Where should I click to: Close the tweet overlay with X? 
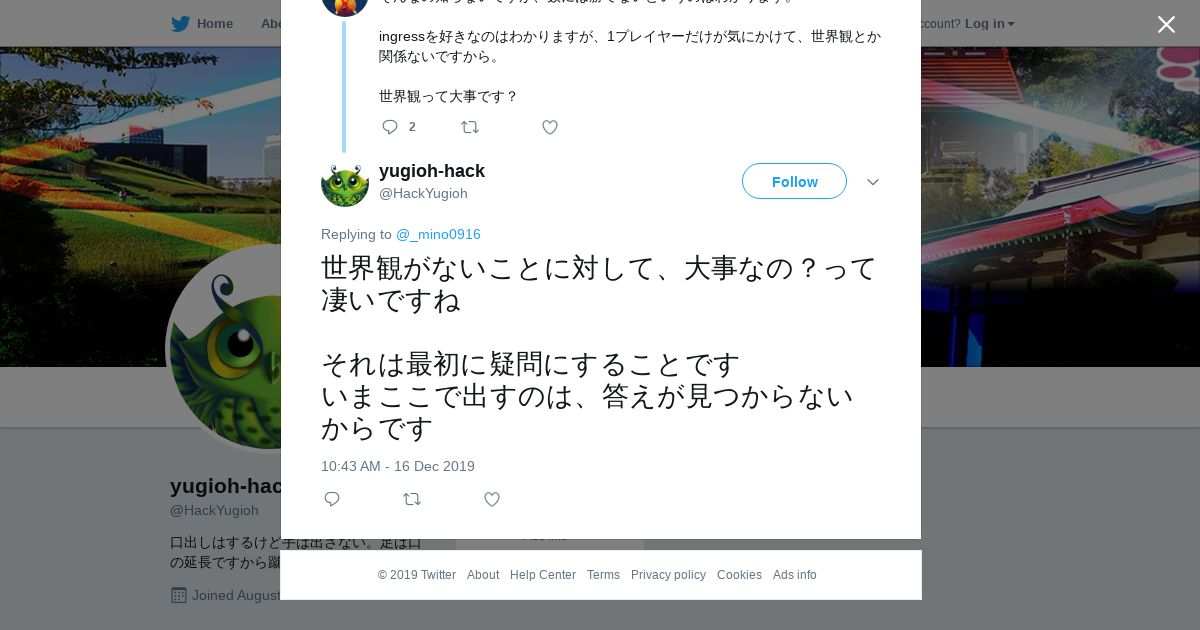tap(1166, 25)
